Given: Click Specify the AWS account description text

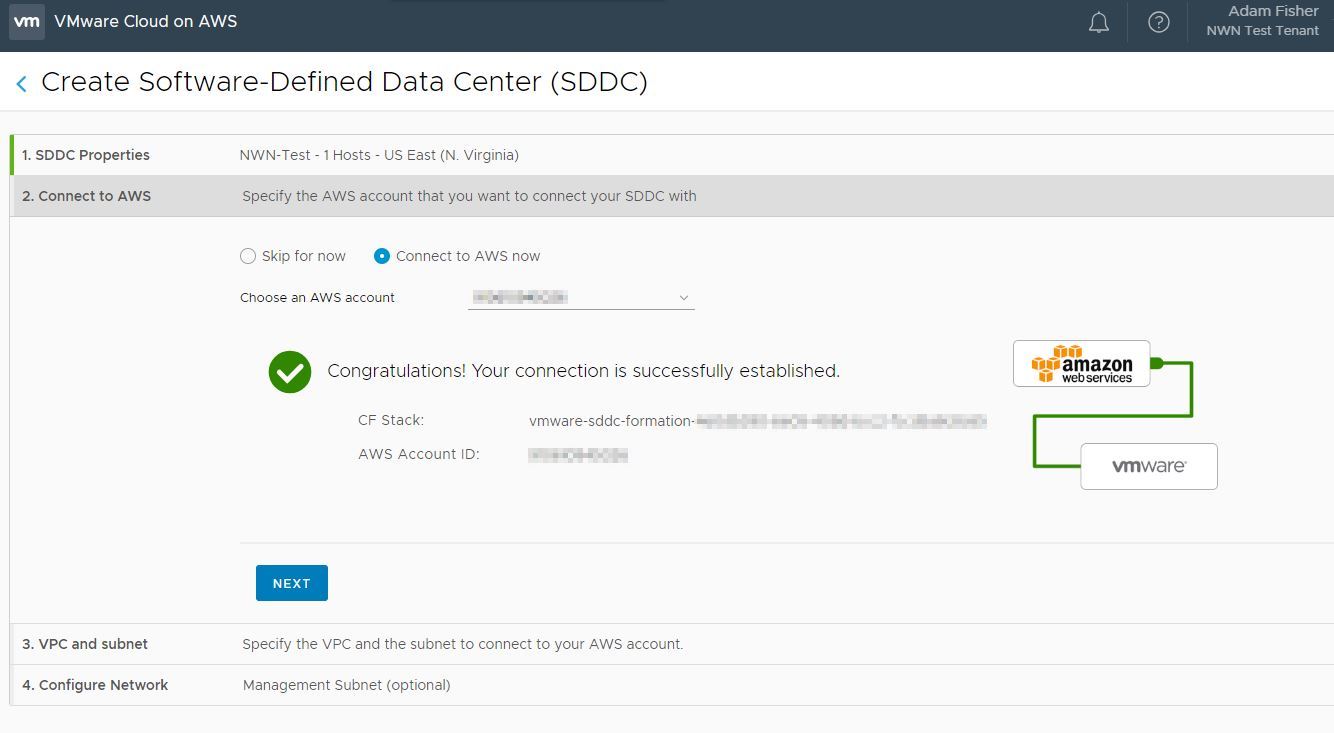Looking at the screenshot, I should [469, 196].
